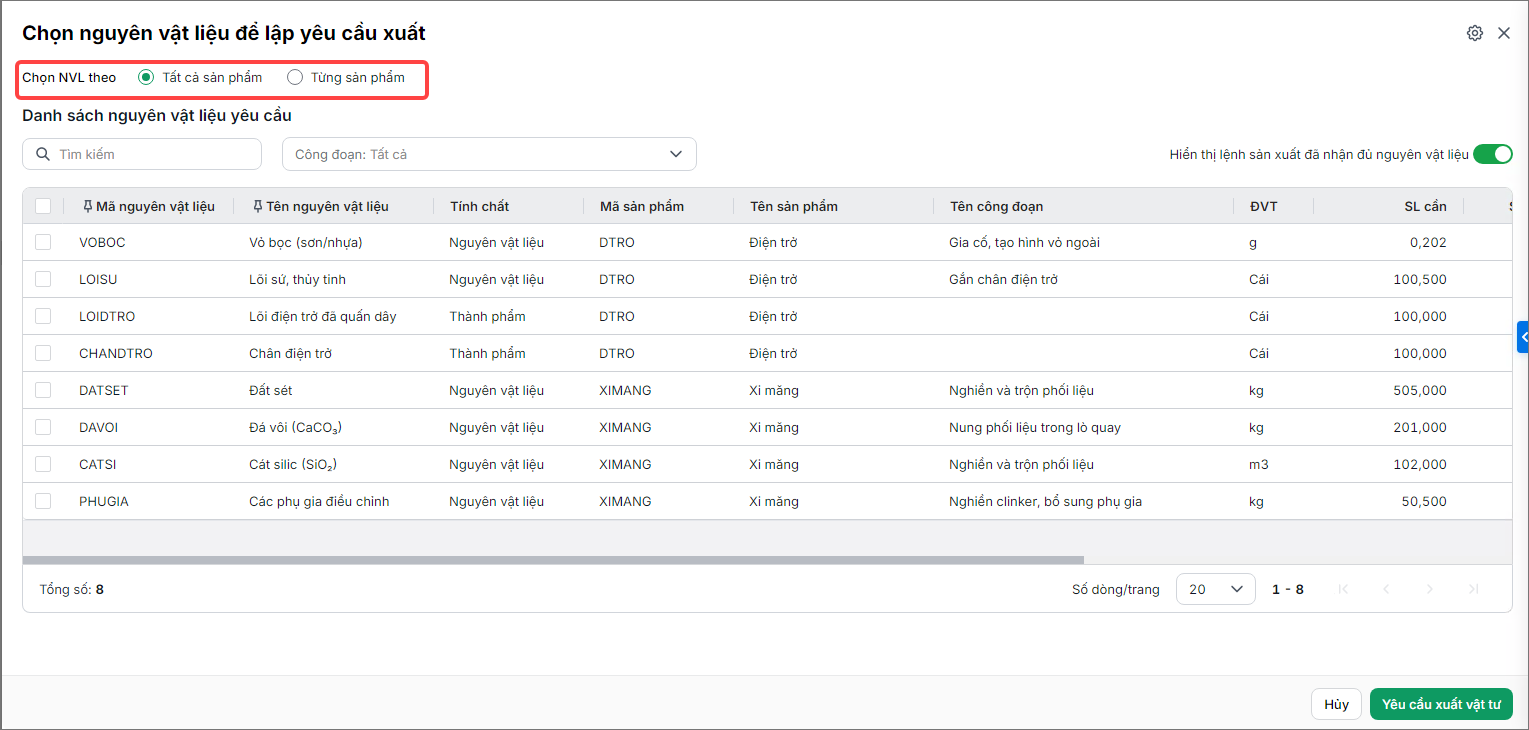Click code cell PHUGIA

(104, 501)
